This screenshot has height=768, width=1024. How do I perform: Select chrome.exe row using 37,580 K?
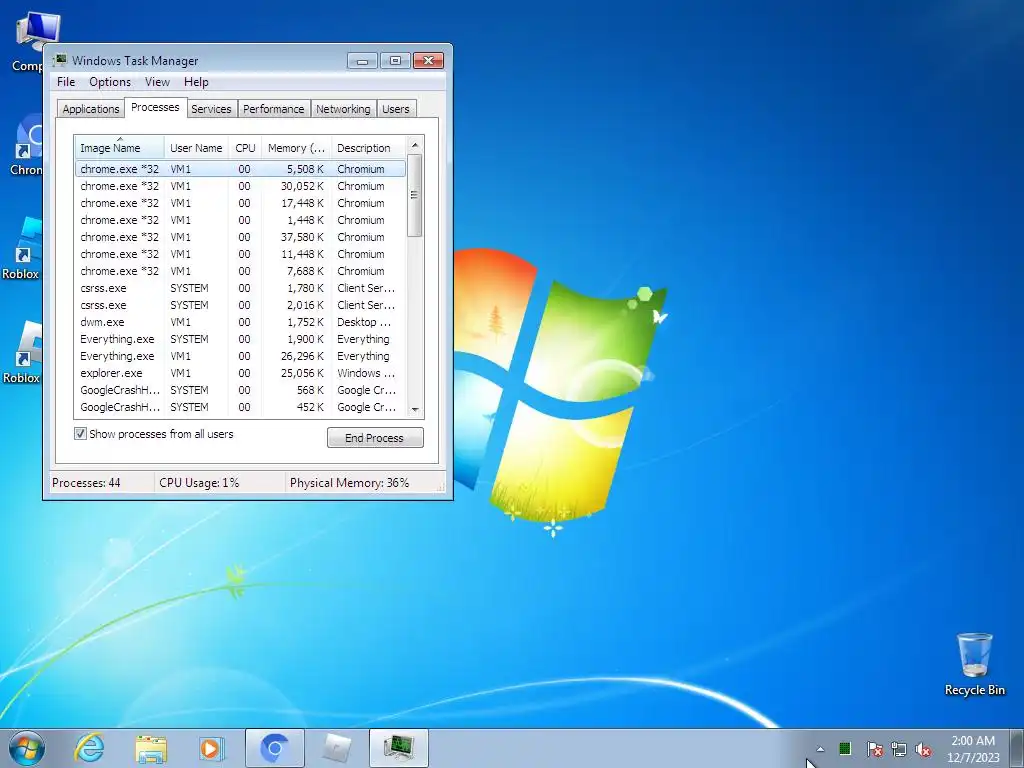tap(240, 237)
